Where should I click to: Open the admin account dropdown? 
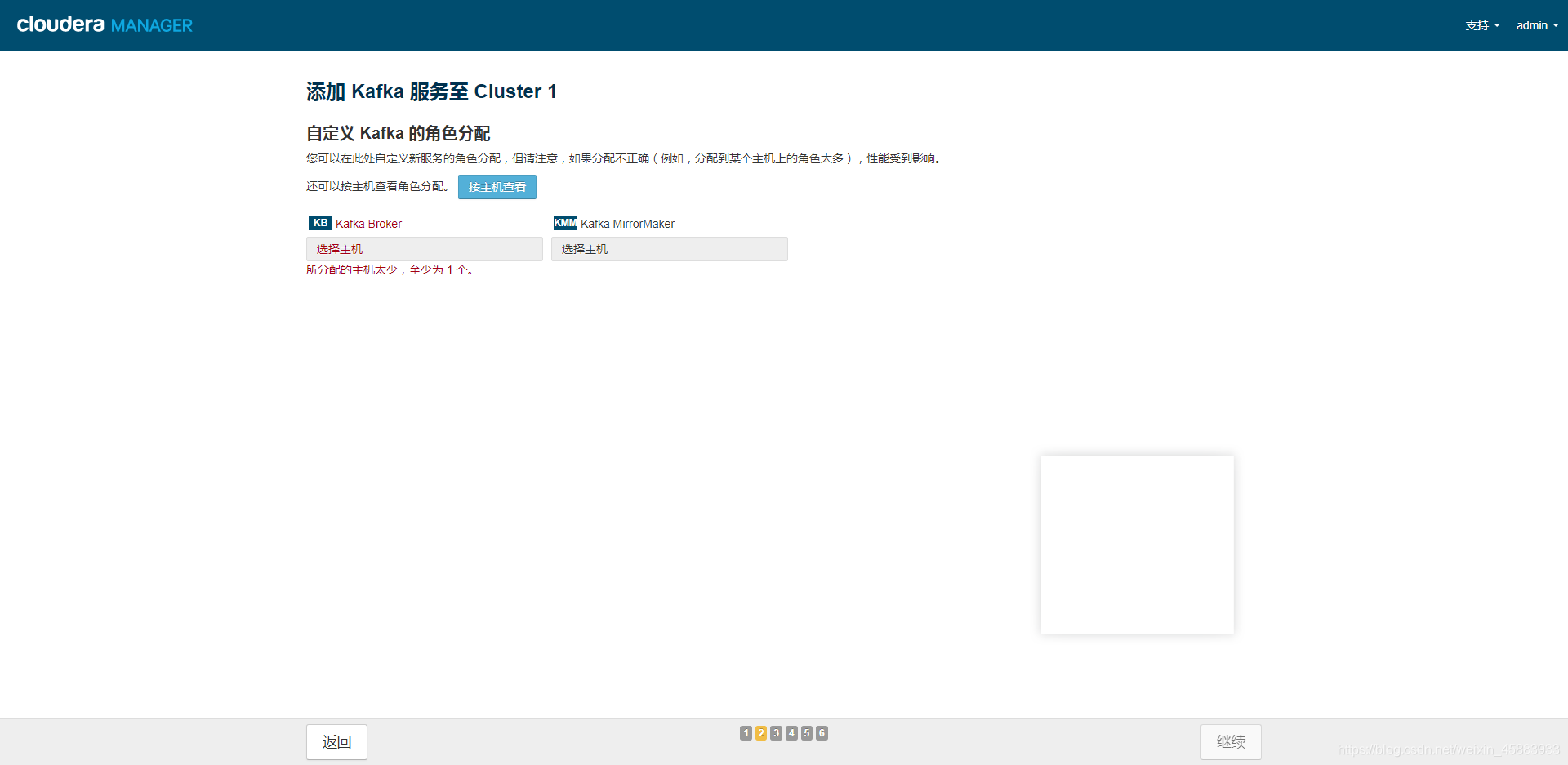[x=1536, y=25]
